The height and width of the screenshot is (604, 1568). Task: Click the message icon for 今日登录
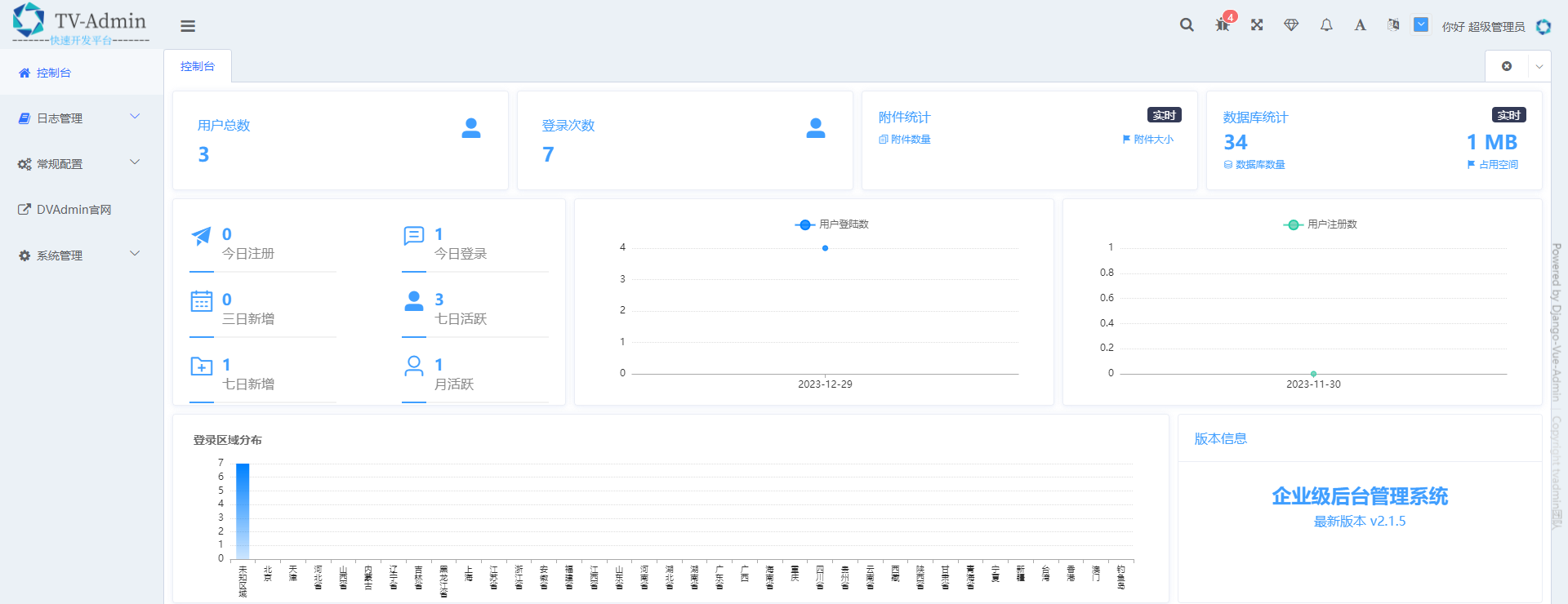click(414, 237)
